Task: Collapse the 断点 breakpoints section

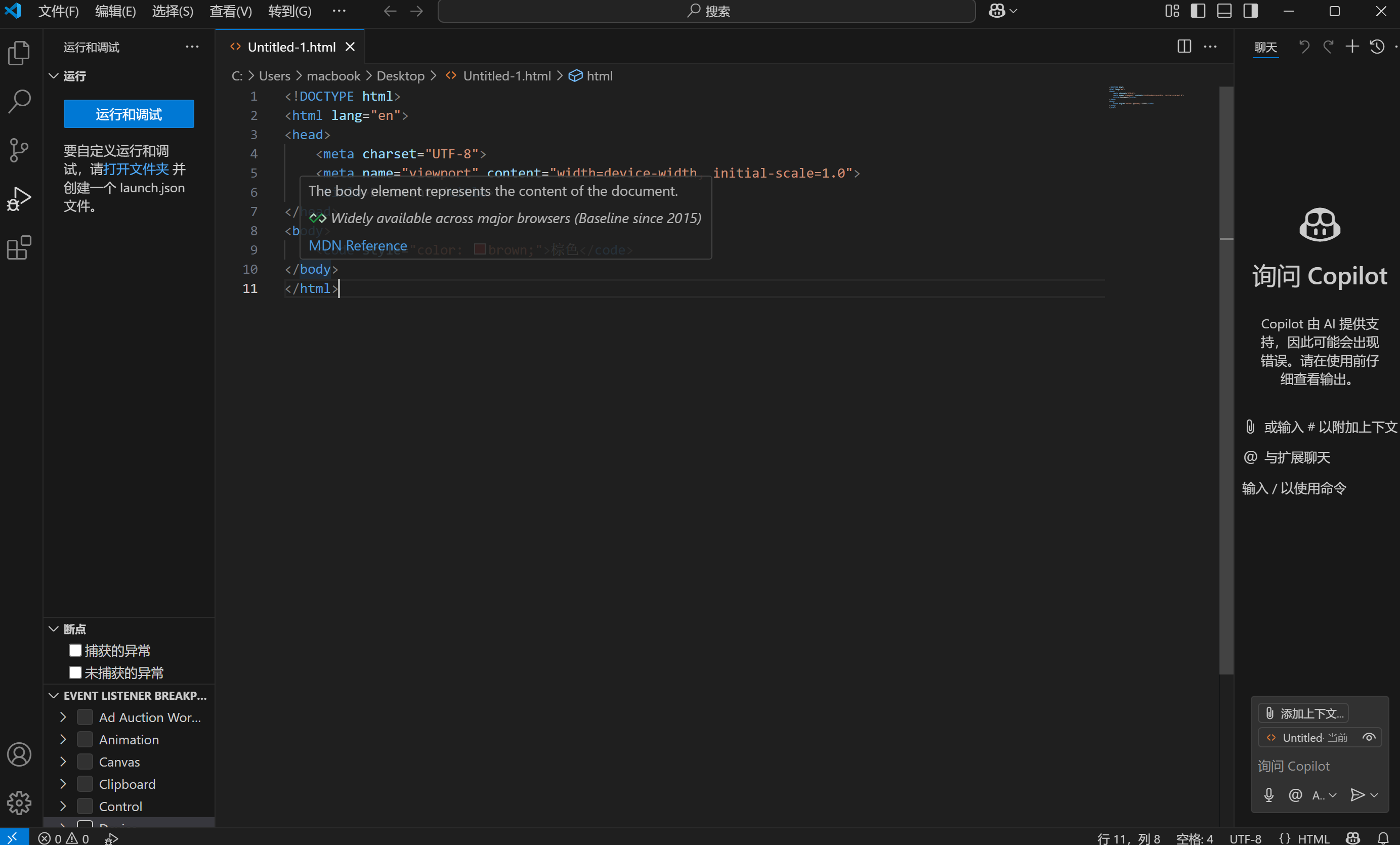Action: click(x=54, y=628)
